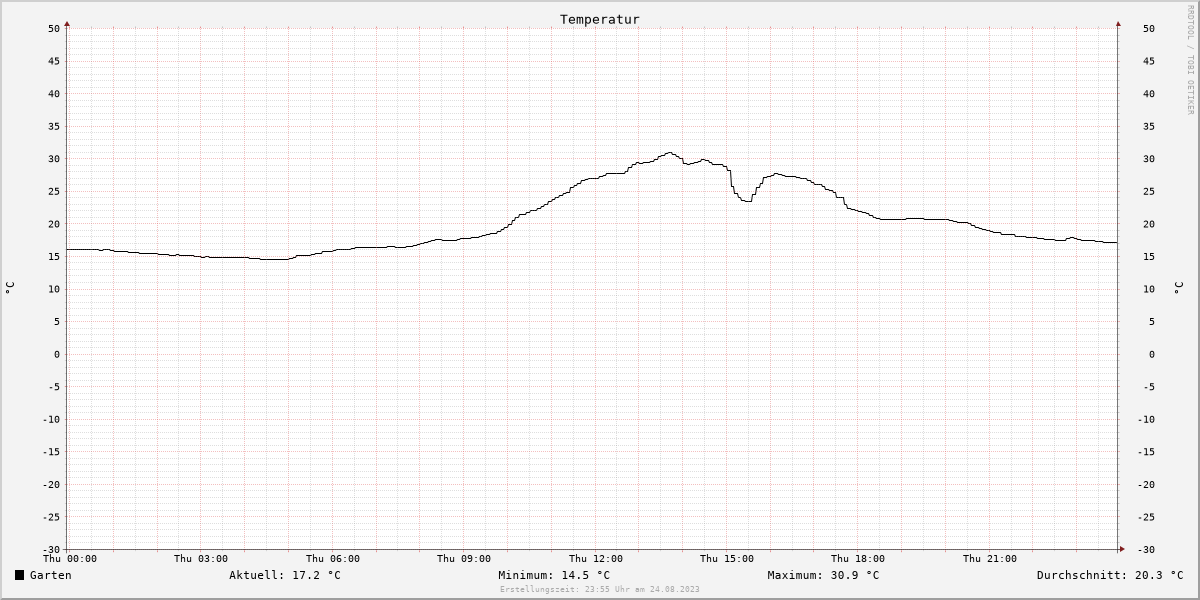The width and height of the screenshot is (1200, 600).
Task: Click the chart title "Temperatur"
Action: point(599,19)
